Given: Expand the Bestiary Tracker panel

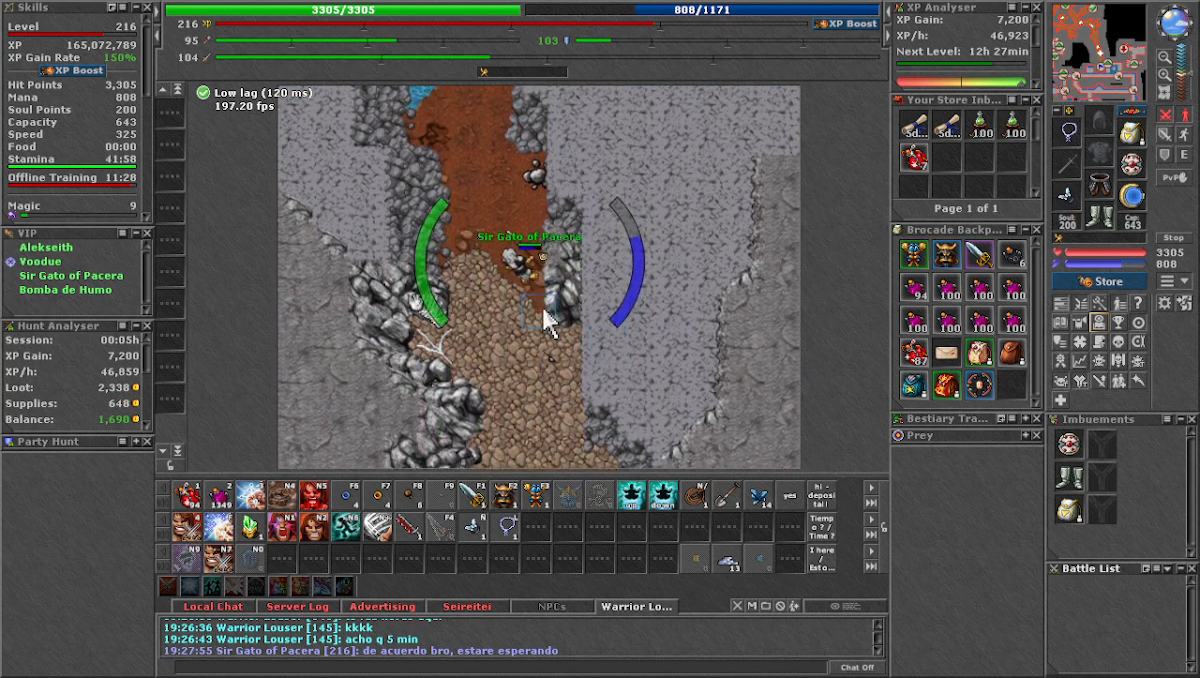Looking at the screenshot, I should click(x=1026, y=419).
